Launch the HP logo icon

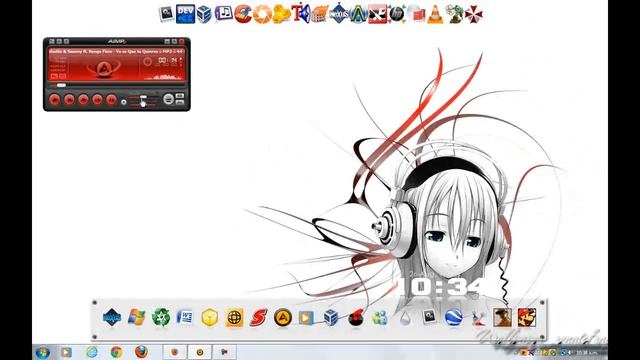396,14
